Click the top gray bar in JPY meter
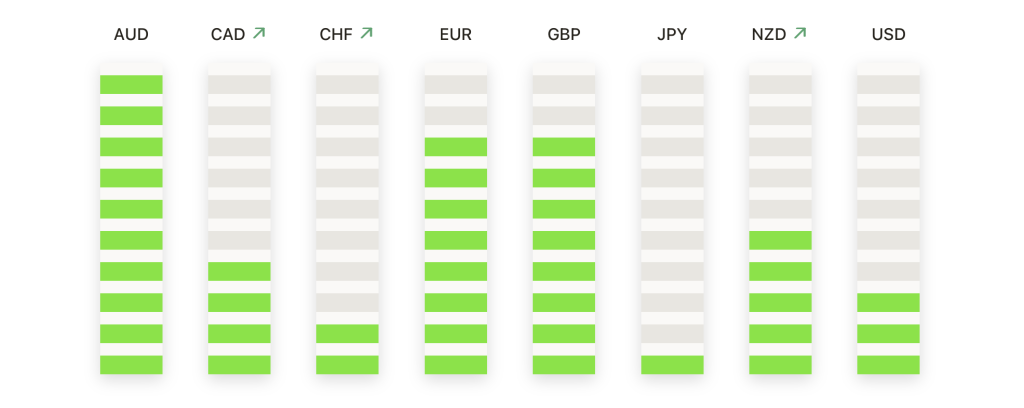Image resolution: width=1024 pixels, height=408 pixels. [x=672, y=84]
